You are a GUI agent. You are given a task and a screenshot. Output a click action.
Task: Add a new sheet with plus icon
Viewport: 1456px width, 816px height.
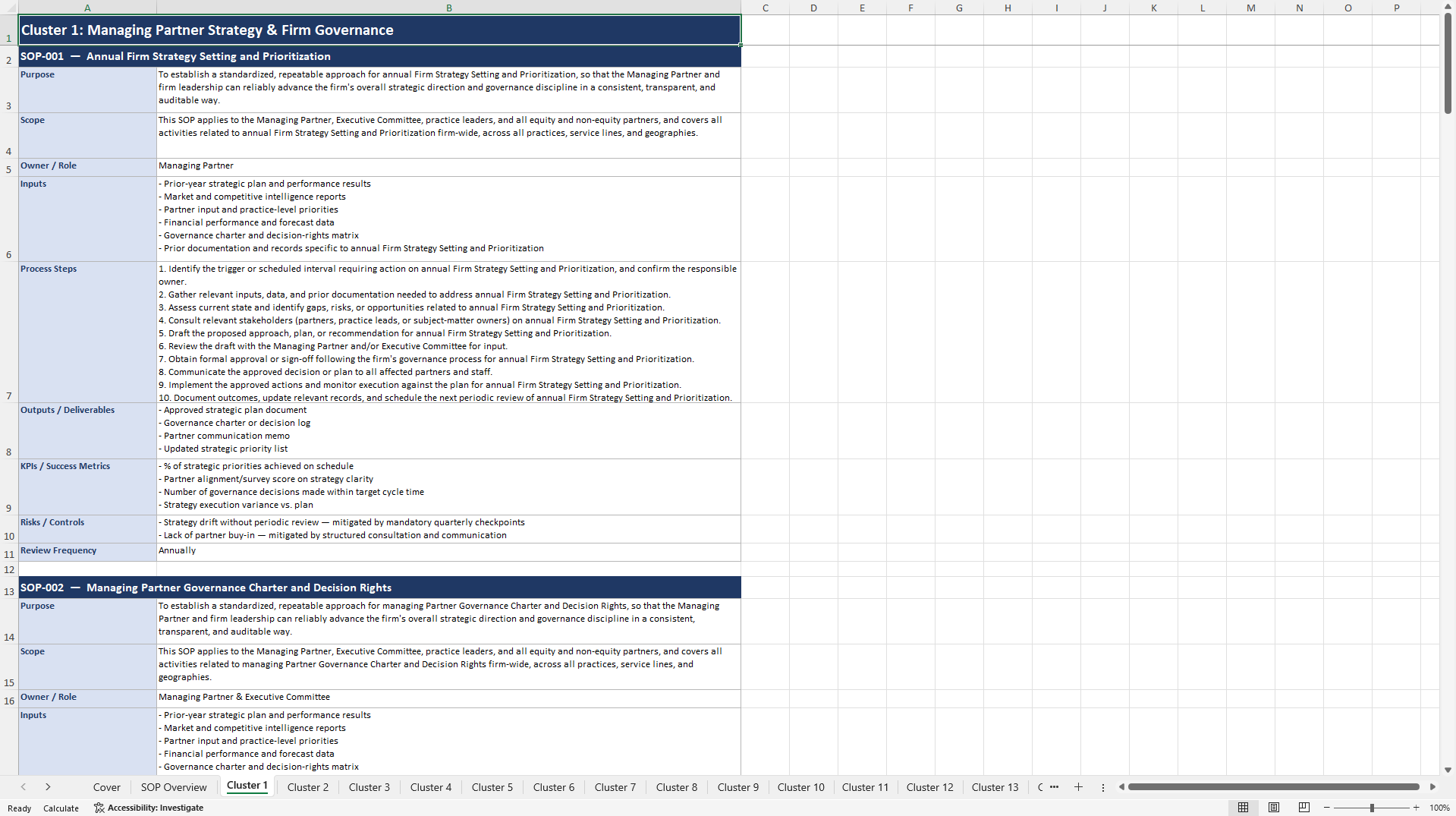(x=1078, y=787)
